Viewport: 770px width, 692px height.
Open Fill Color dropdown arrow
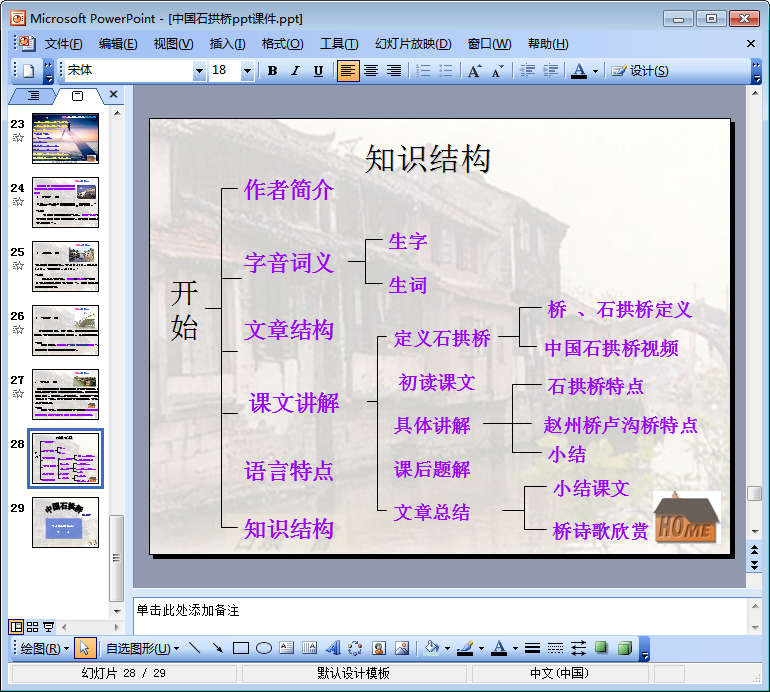coord(447,649)
